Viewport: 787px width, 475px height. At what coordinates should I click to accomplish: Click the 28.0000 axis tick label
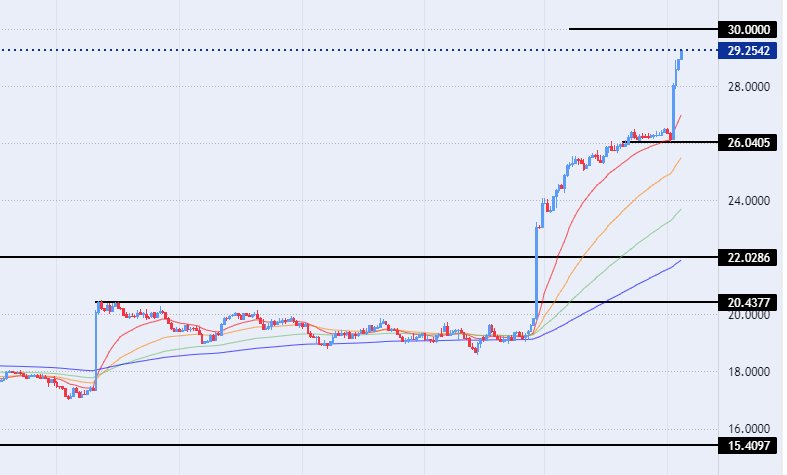pyautogui.click(x=747, y=87)
